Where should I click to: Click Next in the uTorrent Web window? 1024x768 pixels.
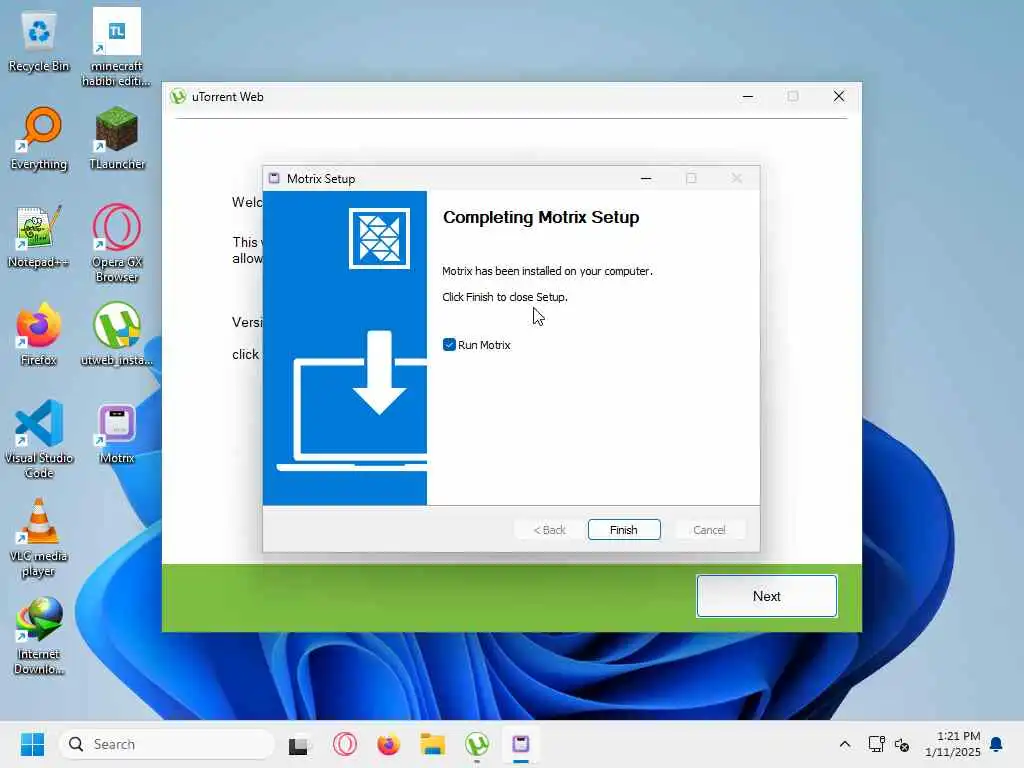click(x=767, y=596)
